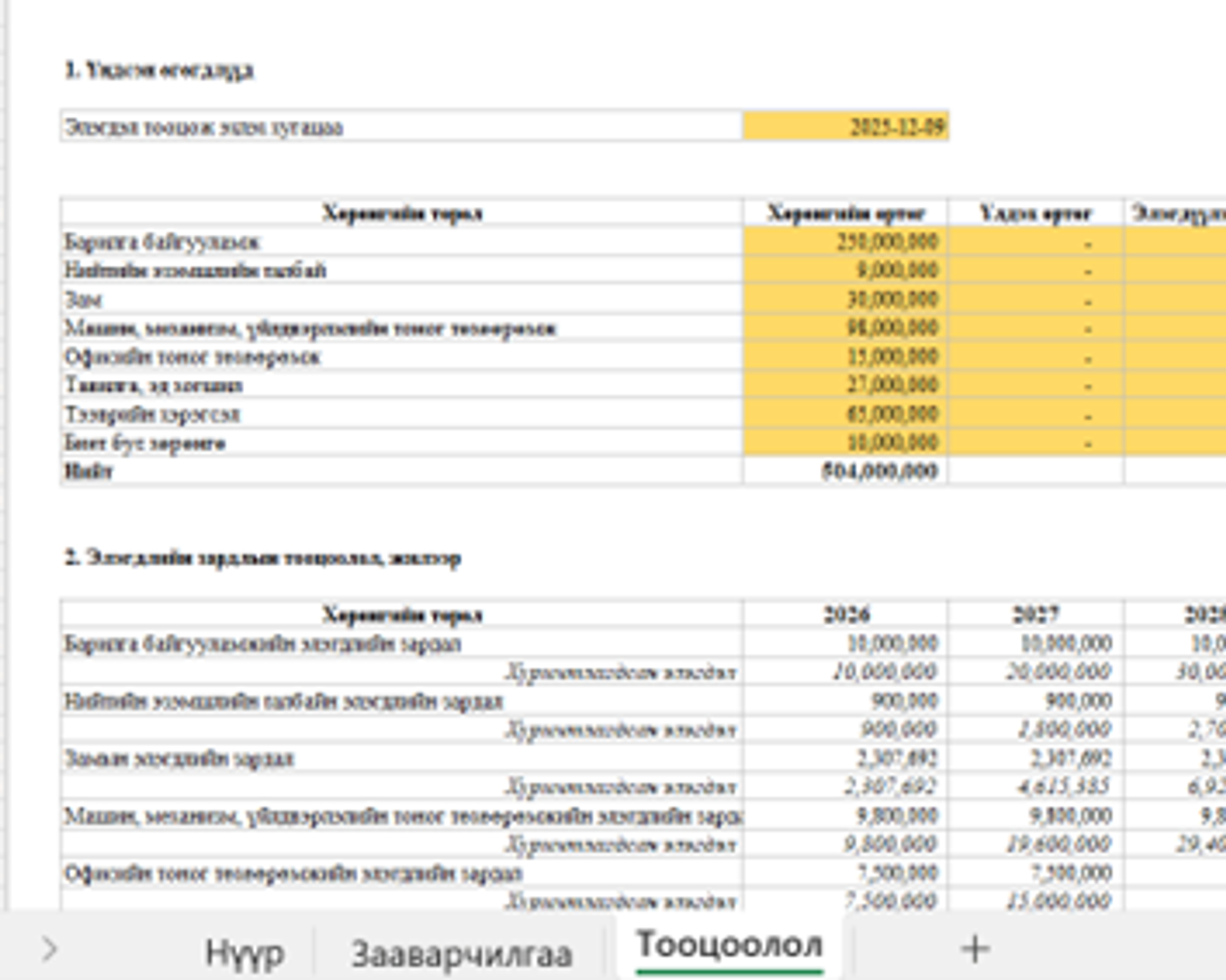Viewport: 1226px width, 980px height.
Task: Click the 9,000,000 yellow input cell
Action: pos(845,271)
